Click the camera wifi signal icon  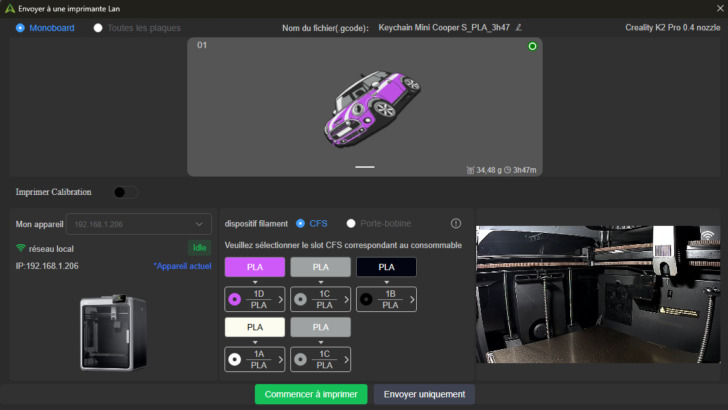(707, 235)
